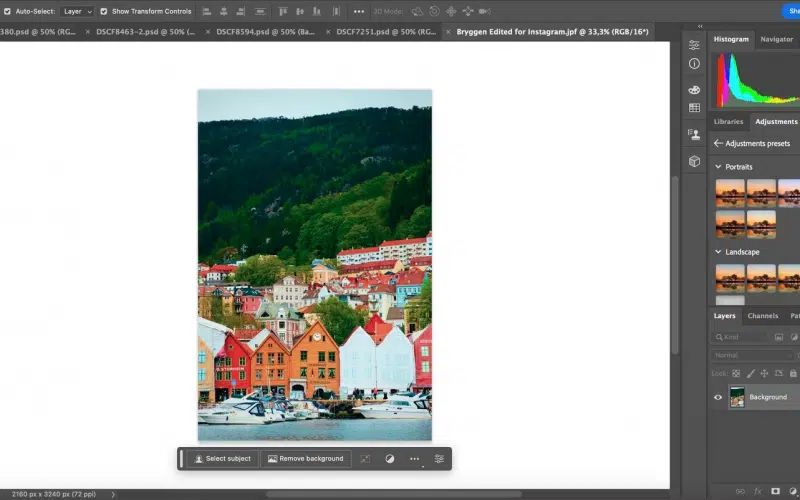Open the Properties panel sliders icon

coord(694,45)
